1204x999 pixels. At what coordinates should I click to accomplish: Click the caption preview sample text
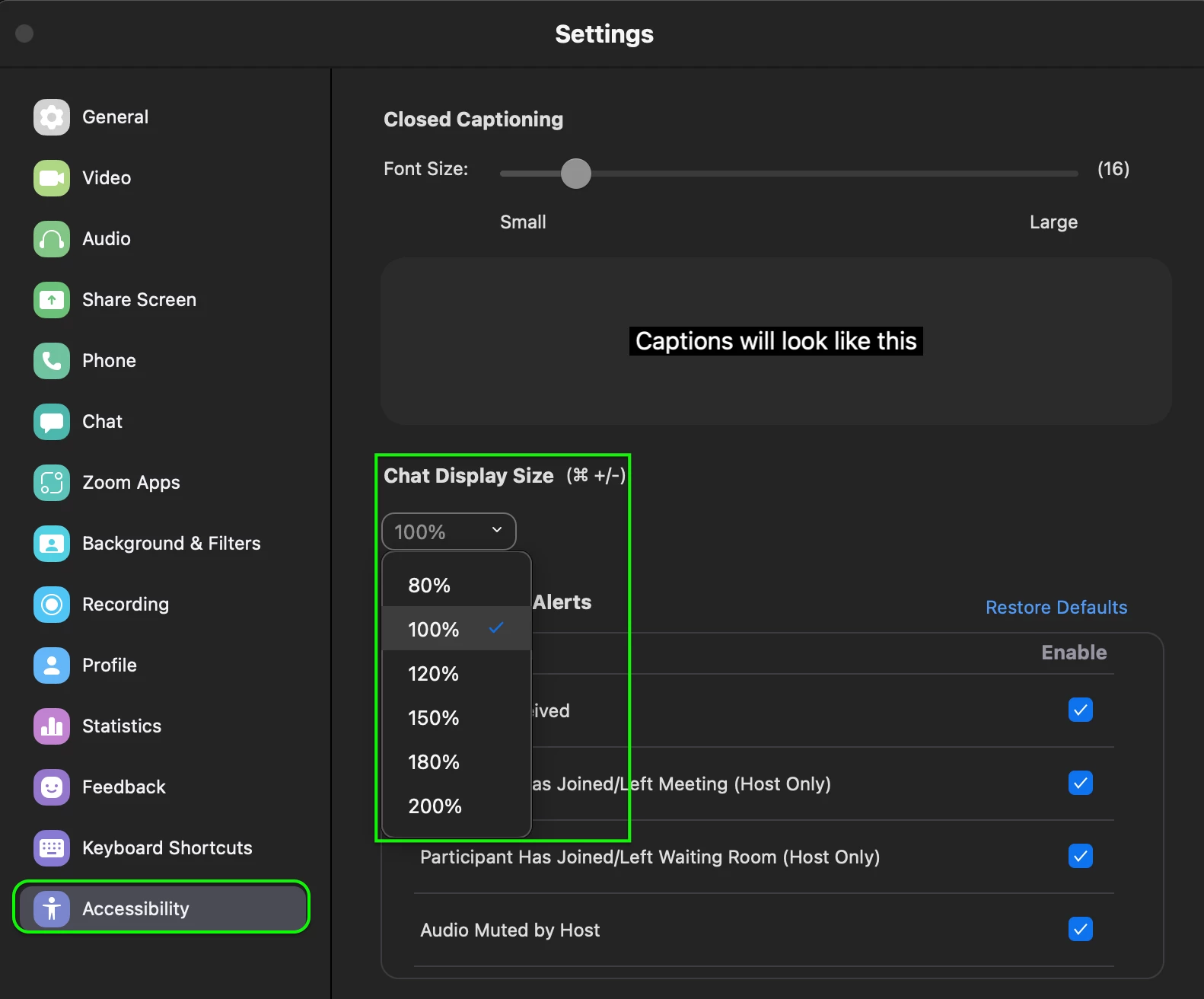tap(776, 341)
